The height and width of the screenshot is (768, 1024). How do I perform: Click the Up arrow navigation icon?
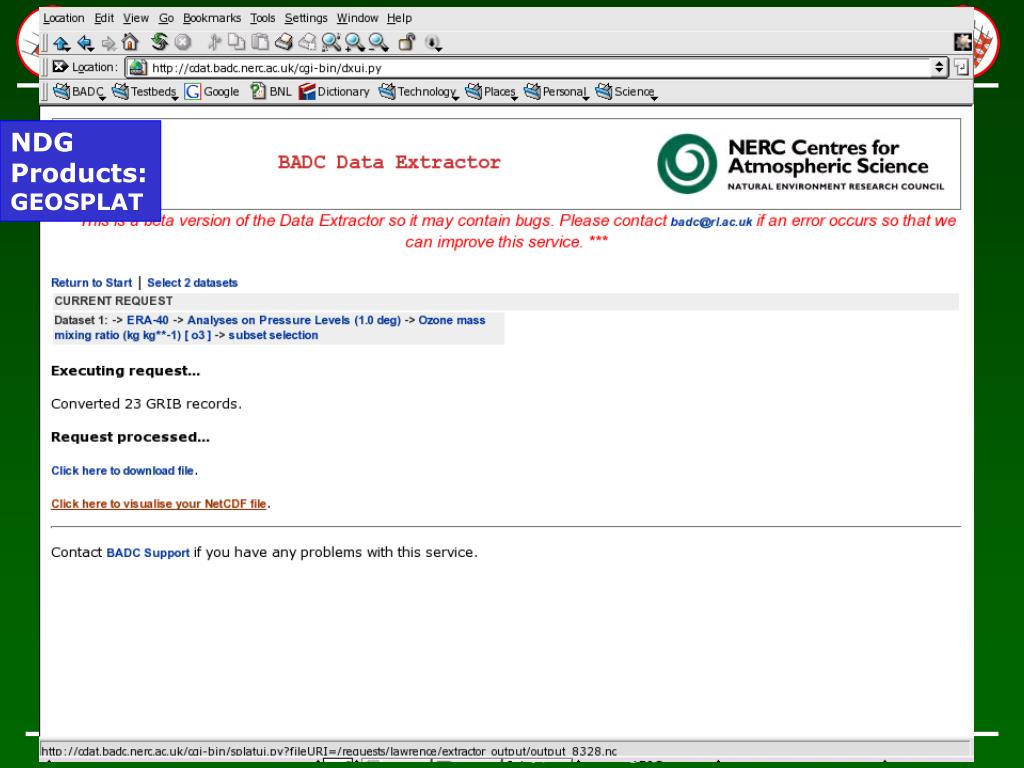point(62,43)
